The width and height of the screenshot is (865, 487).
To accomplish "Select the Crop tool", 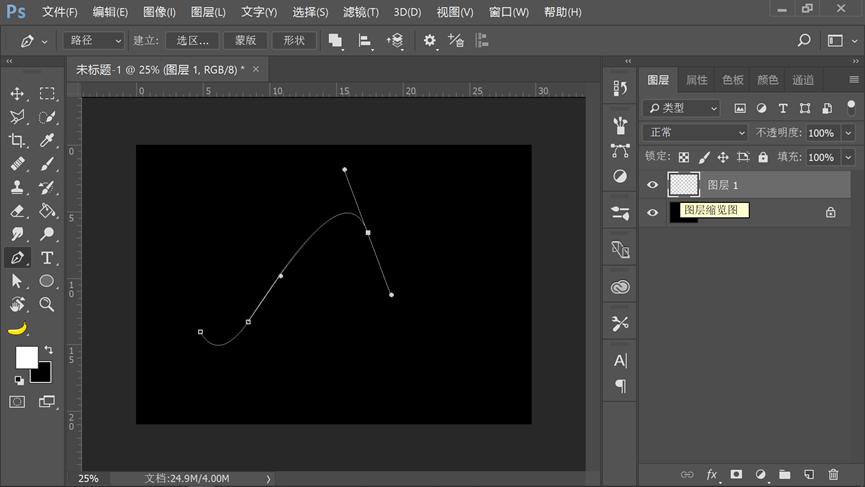I will coord(17,140).
